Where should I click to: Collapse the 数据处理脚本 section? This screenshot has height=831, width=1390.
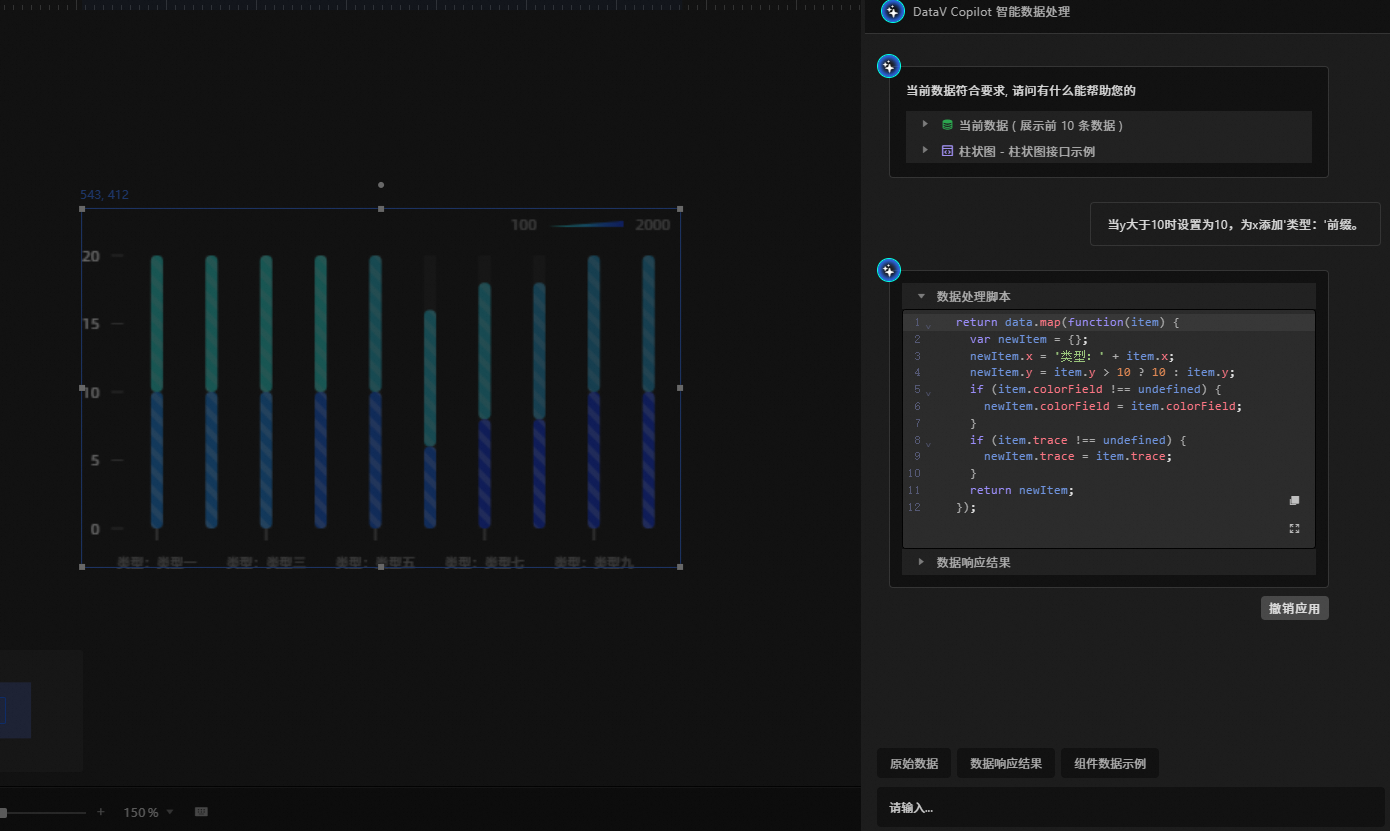921,296
